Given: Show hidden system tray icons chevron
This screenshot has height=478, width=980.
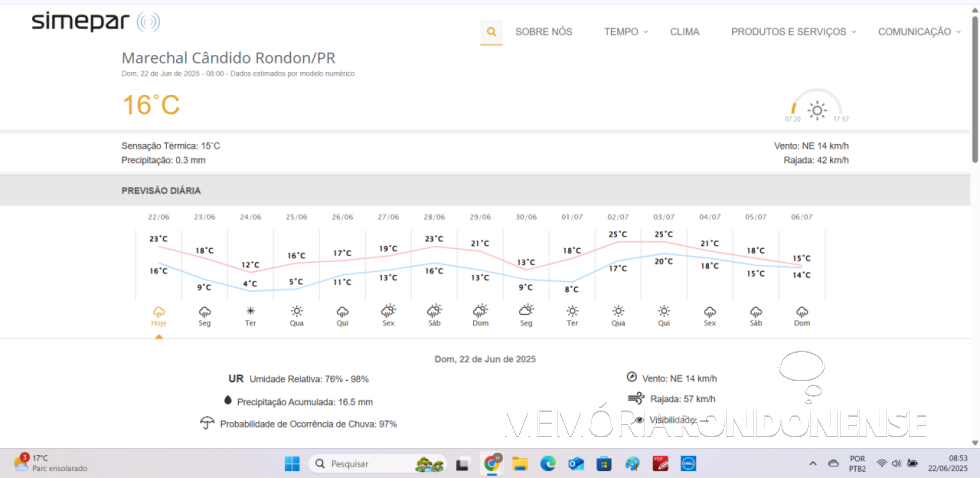Looking at the screenshot, I should (x=813, y=464).
